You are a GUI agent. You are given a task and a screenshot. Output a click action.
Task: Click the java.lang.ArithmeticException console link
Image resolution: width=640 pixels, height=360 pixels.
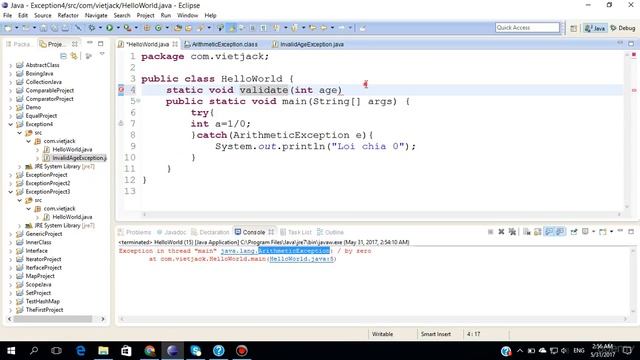[x=275, y=251]
